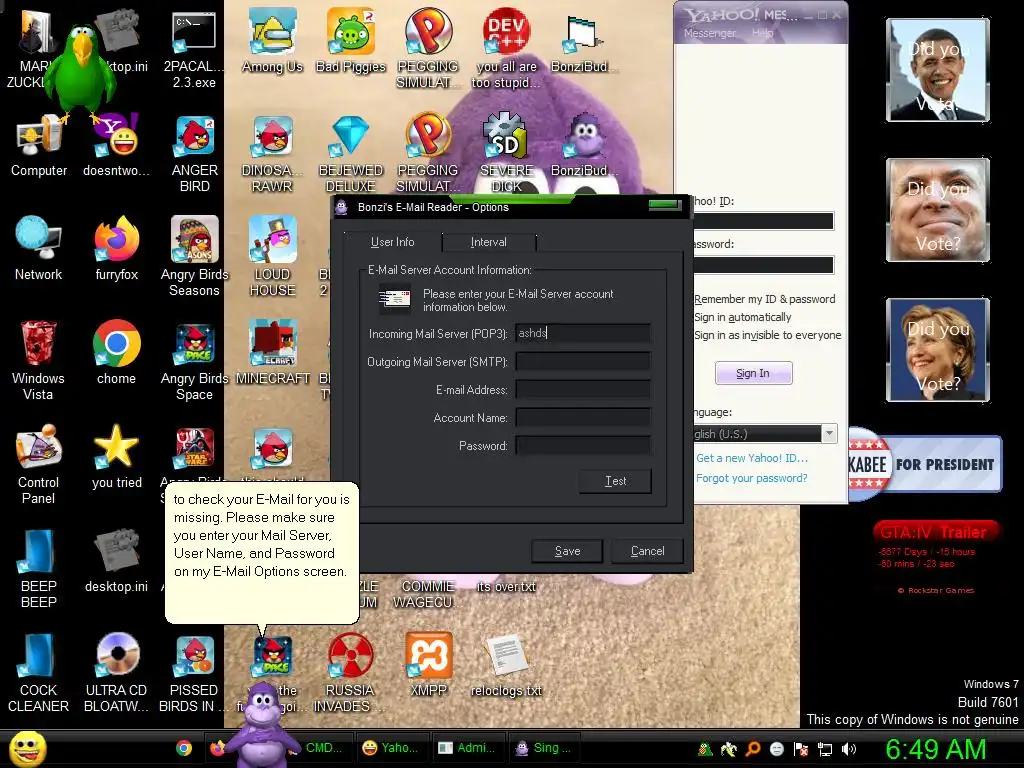
Task: Open the Messenger menu in Yahoo Messenger
Action: [x=709, y=33]
